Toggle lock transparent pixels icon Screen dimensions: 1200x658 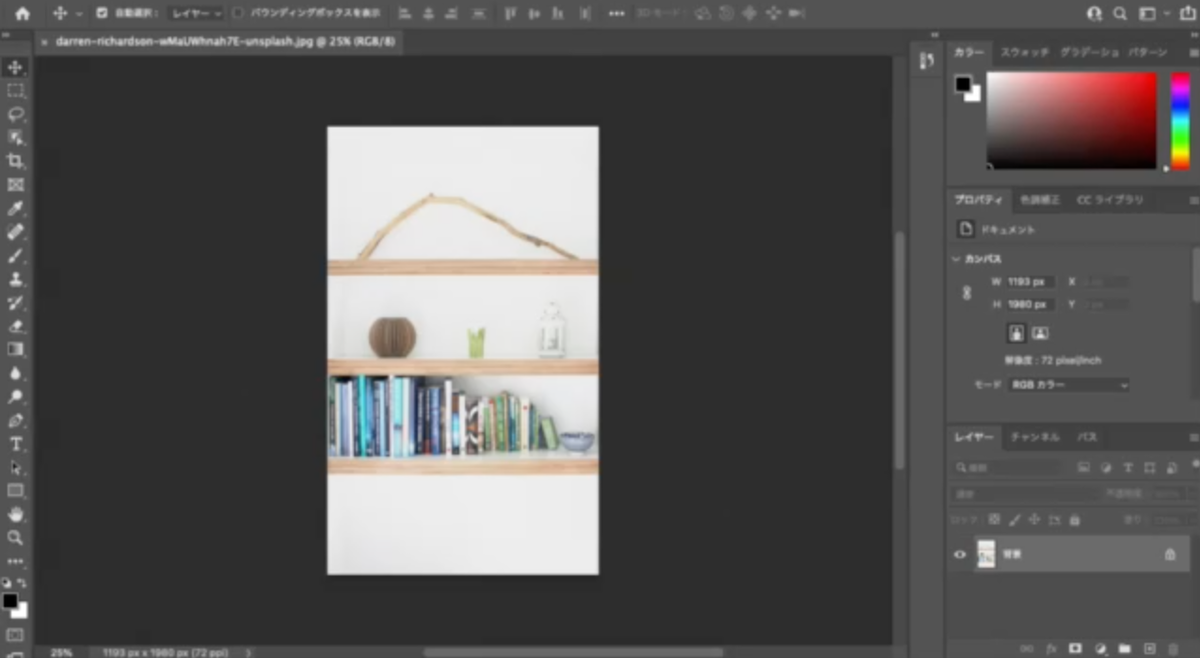(994, 520)
